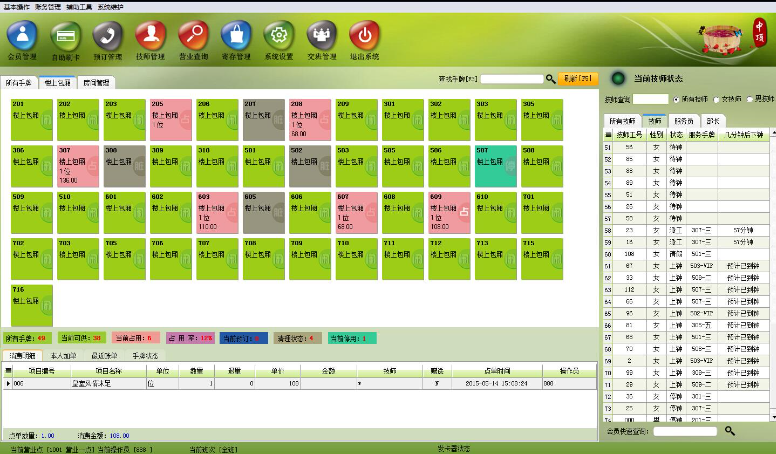Click search magnifier beside 手牌 search box
This screenshot has width=776, height=454.
coord(550,79)
